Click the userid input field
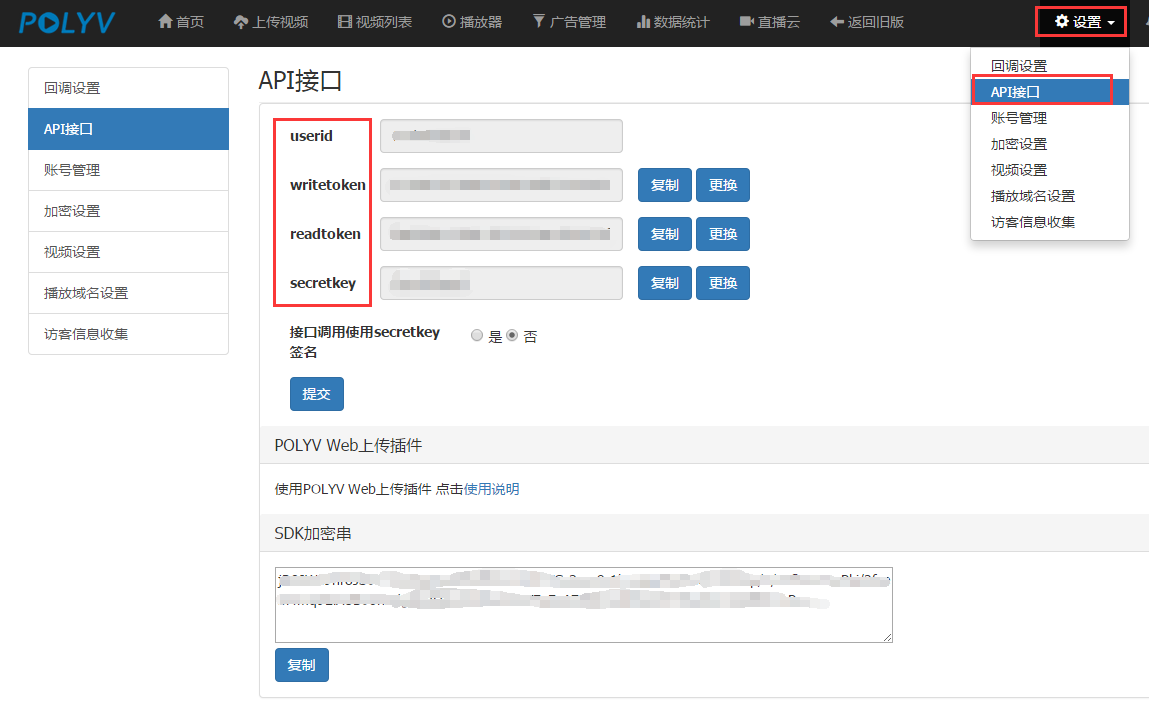Image resolution: width=1149 pixels, height=707 pixels. [x=501, y=136]
